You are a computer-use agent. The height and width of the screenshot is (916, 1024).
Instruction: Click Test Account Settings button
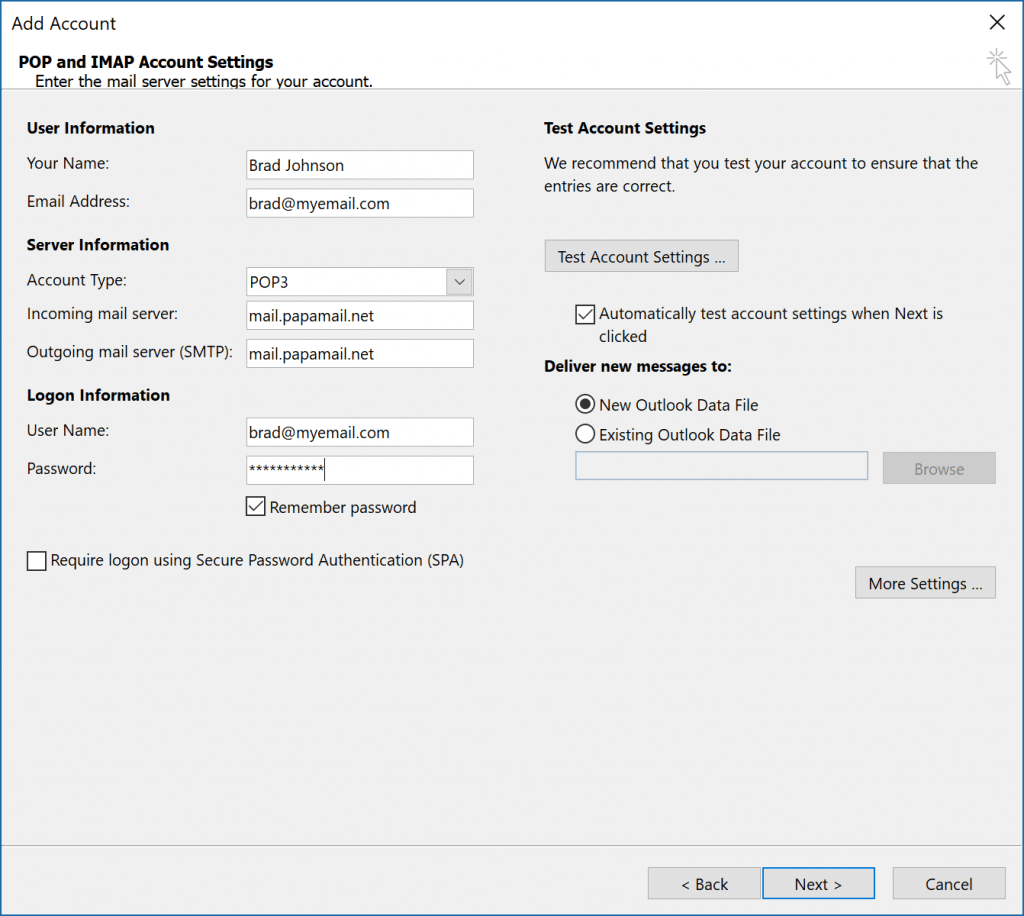click(641, 256)
